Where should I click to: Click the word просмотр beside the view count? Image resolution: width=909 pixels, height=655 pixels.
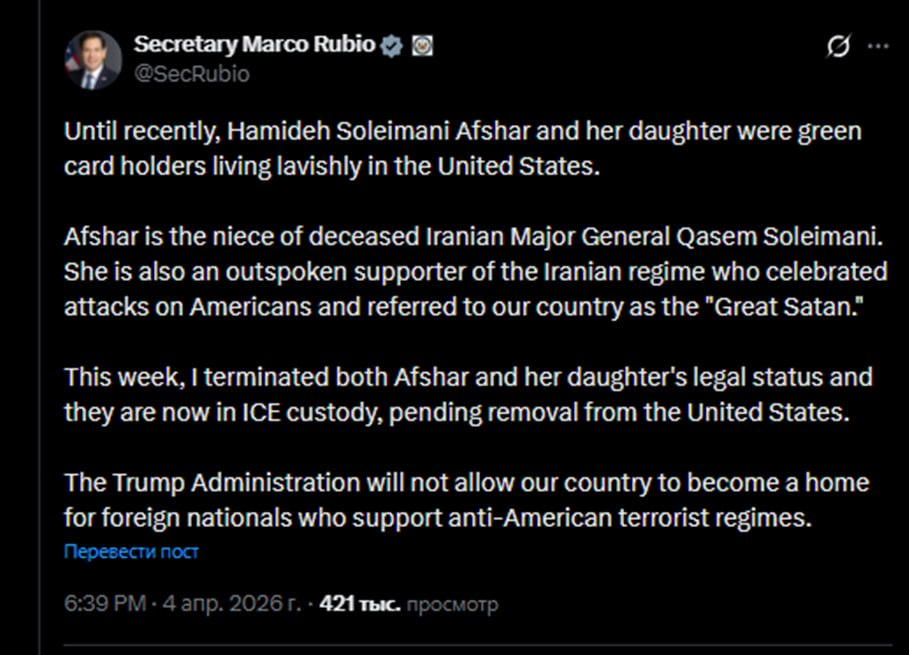(x=453, y=604)
